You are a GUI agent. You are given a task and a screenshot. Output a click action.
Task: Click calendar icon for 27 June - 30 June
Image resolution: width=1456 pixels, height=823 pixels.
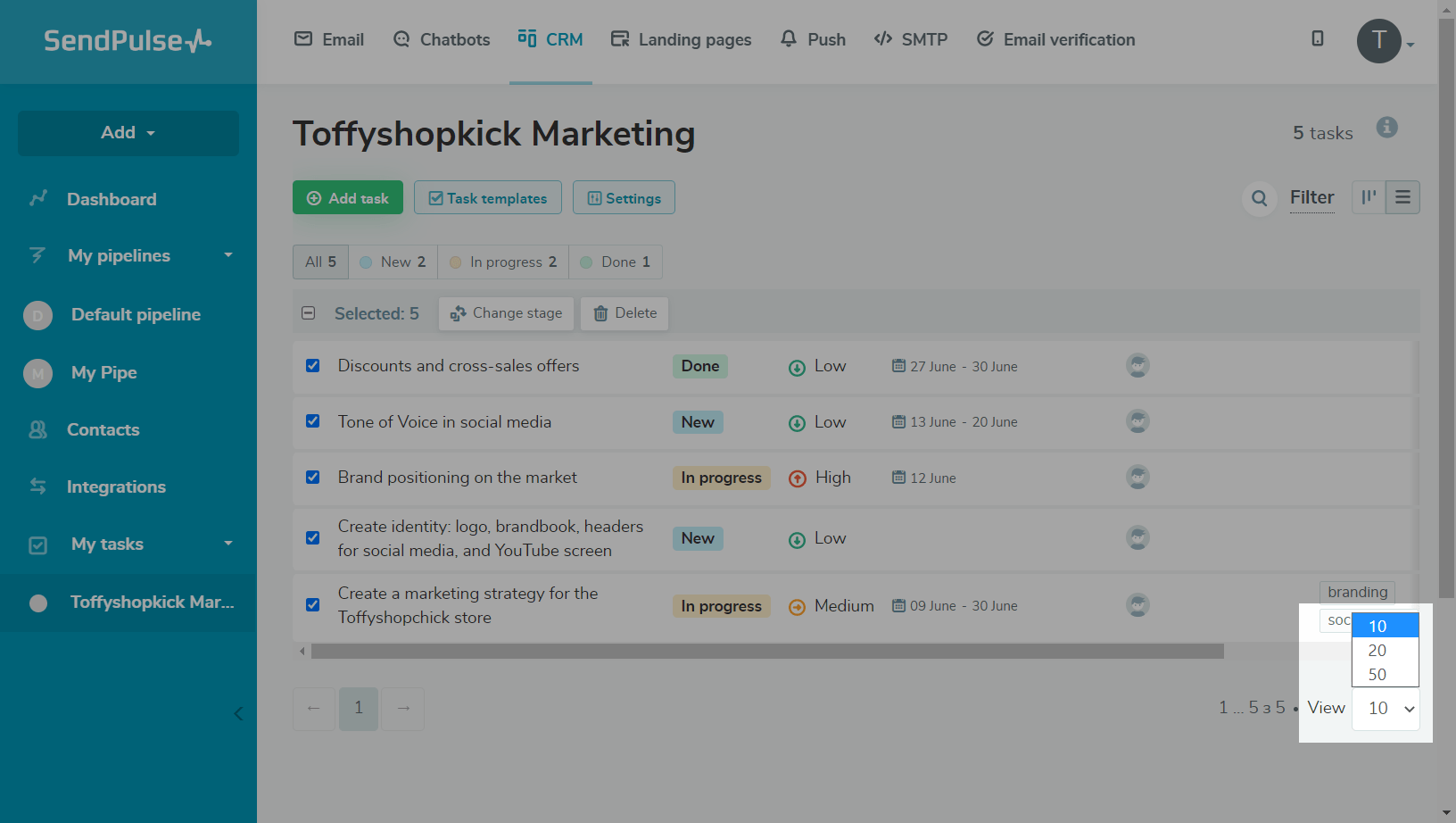(898, 365)
